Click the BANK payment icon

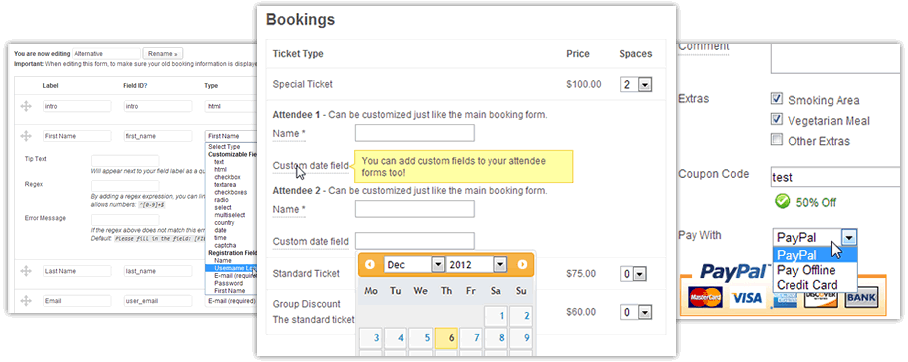coord(861,298)
